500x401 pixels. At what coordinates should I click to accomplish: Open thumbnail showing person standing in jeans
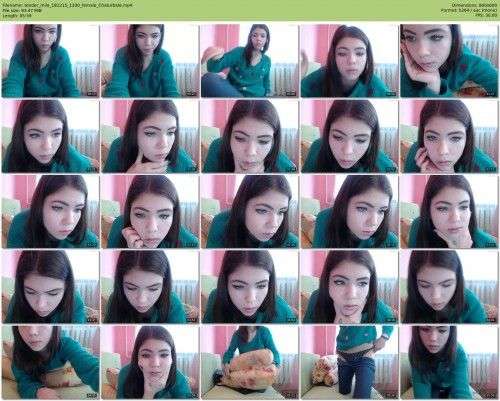tap(349, 362)
